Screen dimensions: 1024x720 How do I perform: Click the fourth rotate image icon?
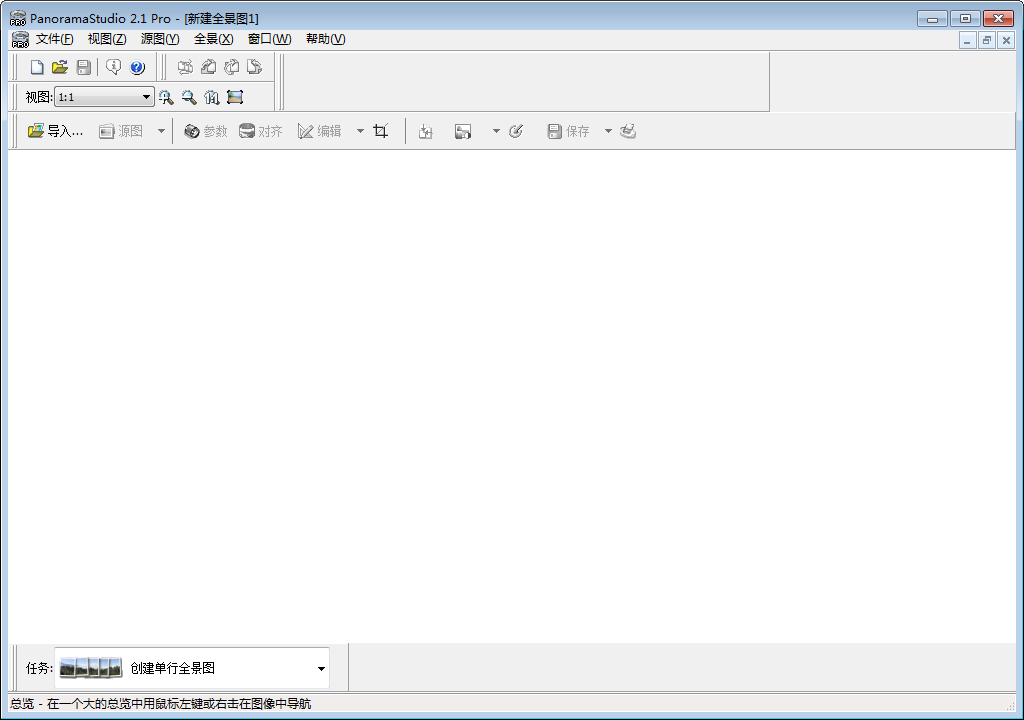(255, 67)
